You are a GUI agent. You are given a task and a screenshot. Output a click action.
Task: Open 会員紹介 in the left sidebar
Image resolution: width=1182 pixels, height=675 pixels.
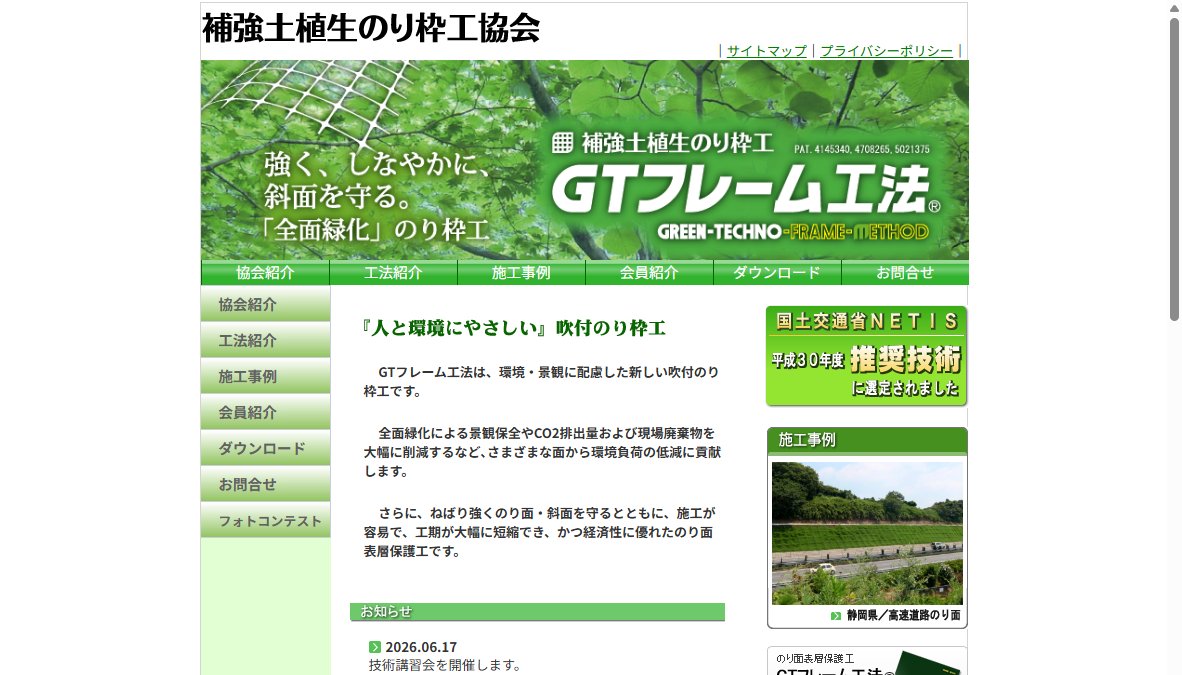265,413
